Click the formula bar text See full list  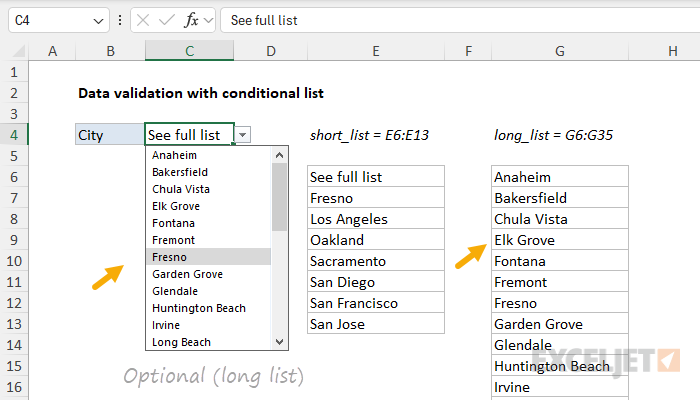tap(264, 21)
